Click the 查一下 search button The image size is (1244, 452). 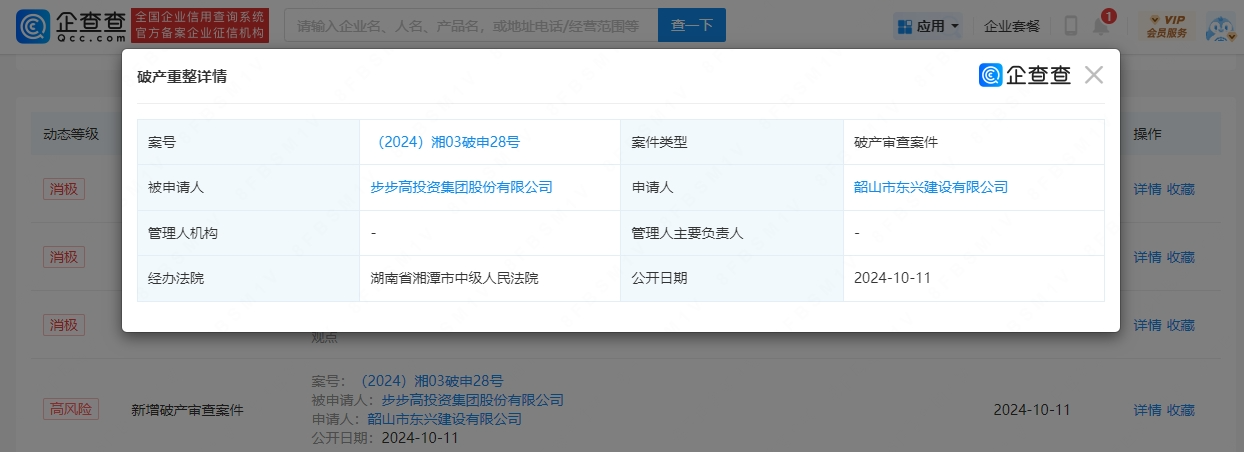[x=691, y=25]
